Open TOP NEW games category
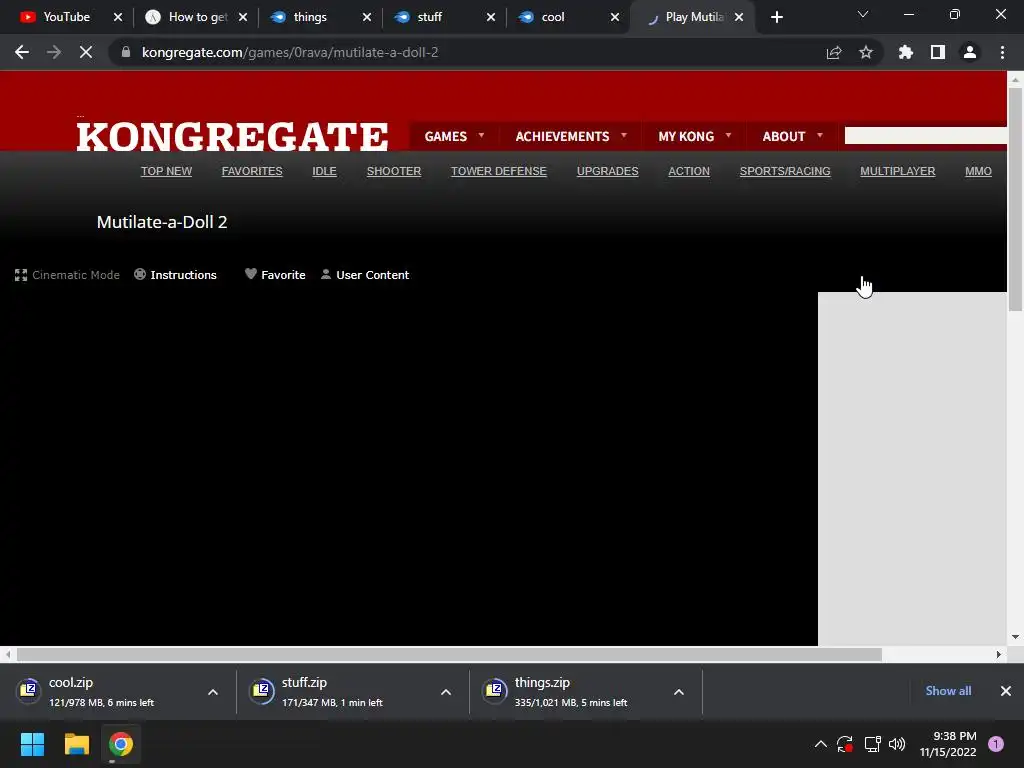1024x768 pixels. 167,171
